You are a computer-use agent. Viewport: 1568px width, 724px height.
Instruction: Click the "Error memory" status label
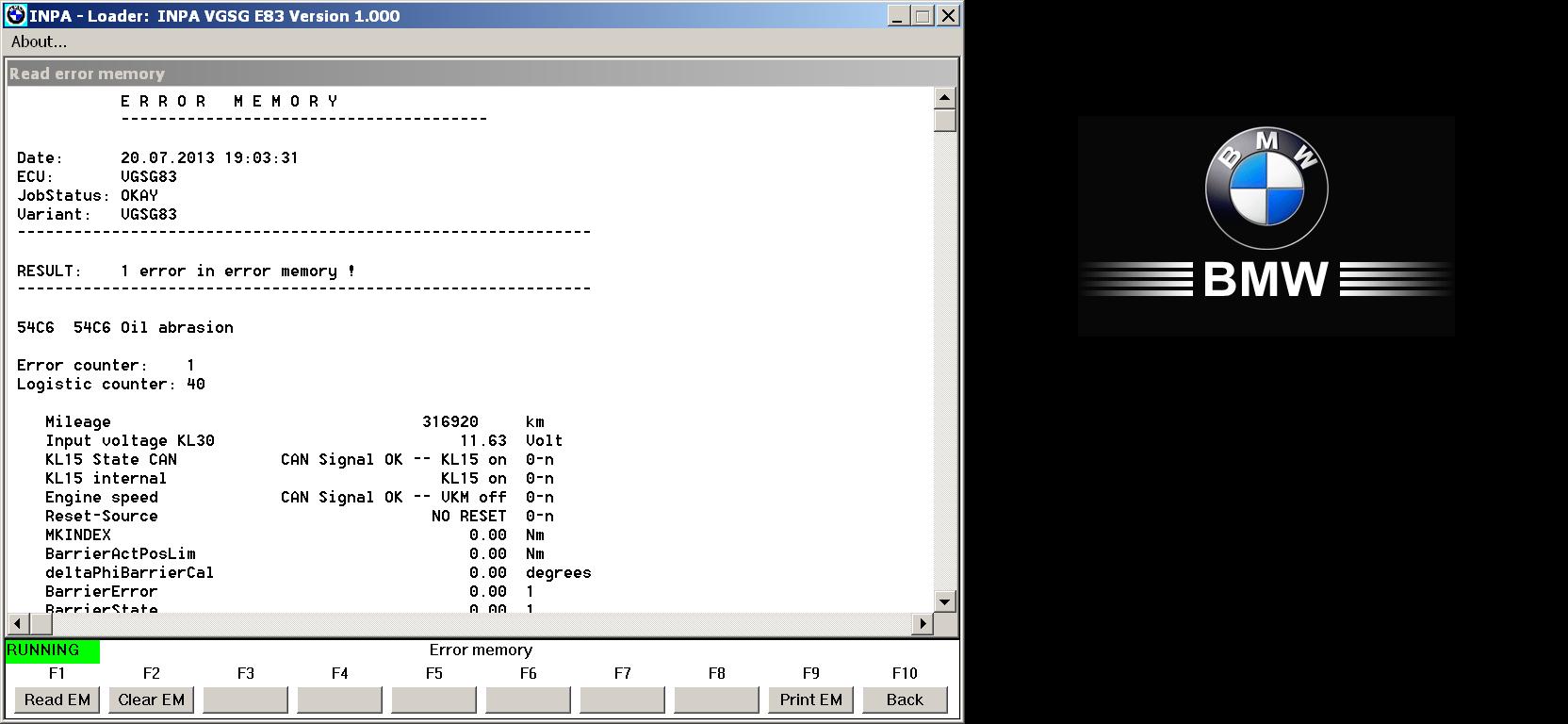481,650
